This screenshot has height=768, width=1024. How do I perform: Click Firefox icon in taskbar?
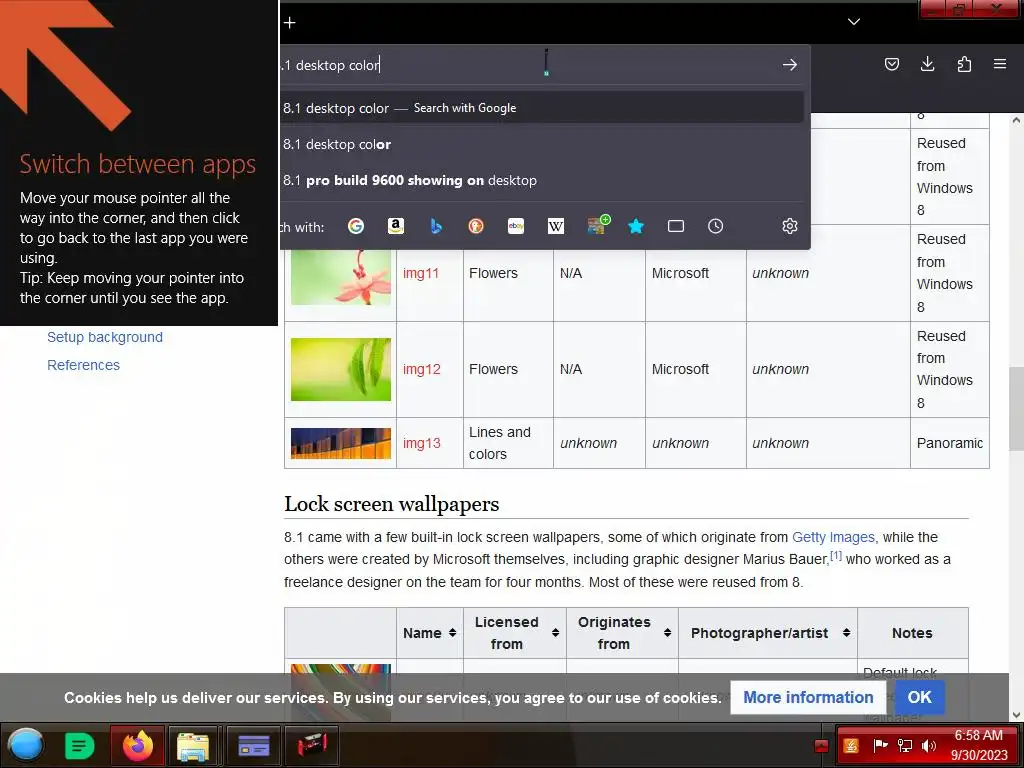point(138,745)
